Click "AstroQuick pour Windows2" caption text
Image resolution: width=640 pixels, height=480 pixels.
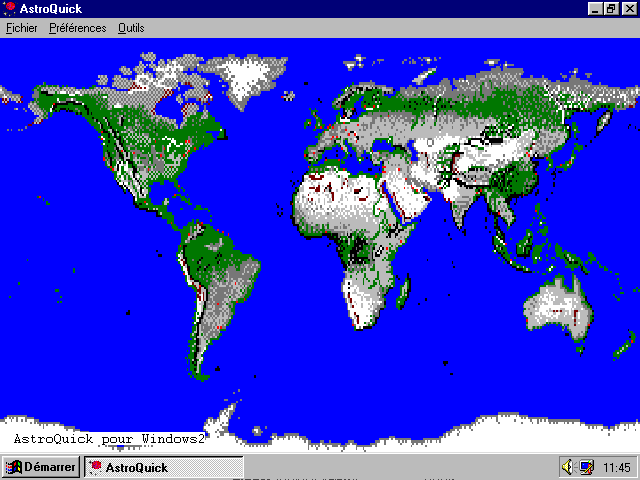pyautogui.click(x=108, y=439)
